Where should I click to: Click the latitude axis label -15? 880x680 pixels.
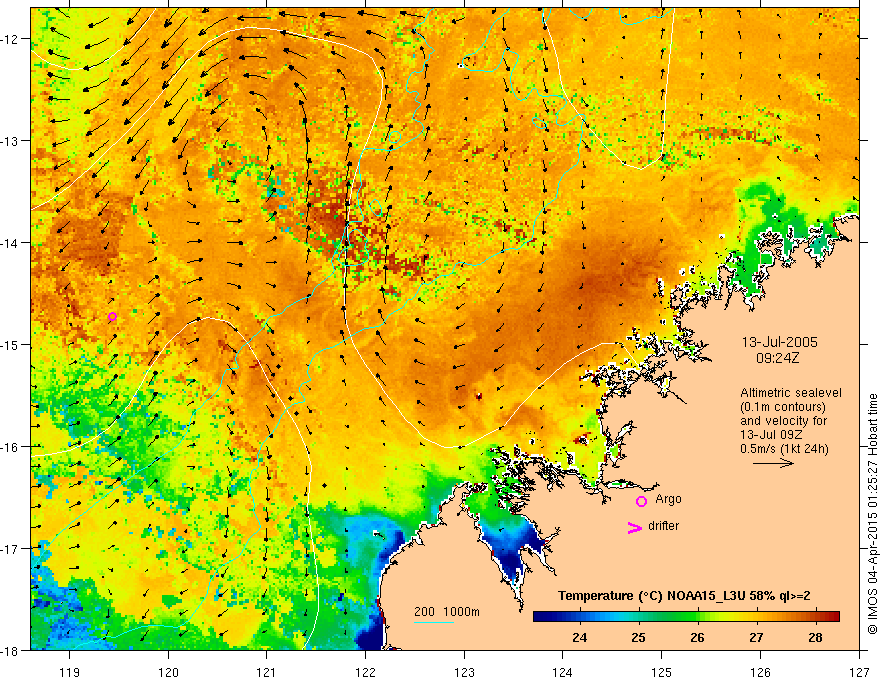pyautogui.click(x=12, y=344)
